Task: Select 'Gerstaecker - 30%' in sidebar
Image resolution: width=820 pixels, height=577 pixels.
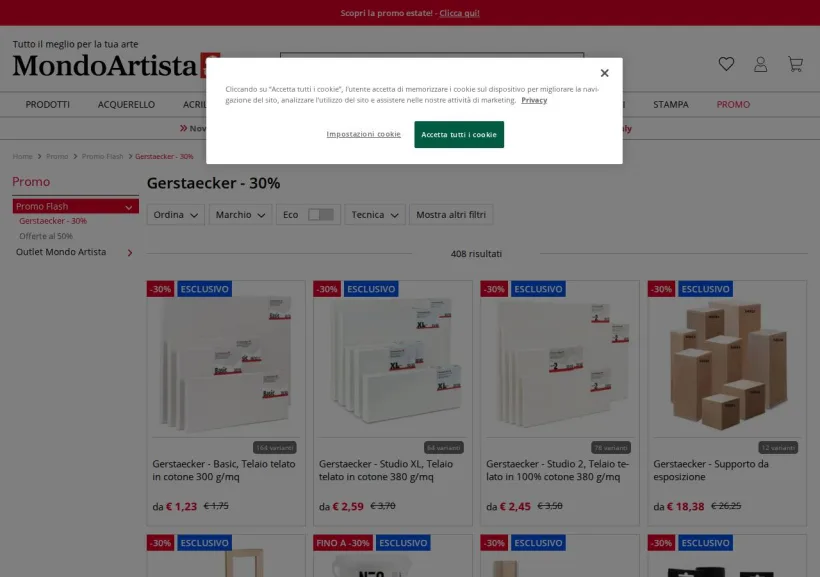Action: tap(53, 221)
